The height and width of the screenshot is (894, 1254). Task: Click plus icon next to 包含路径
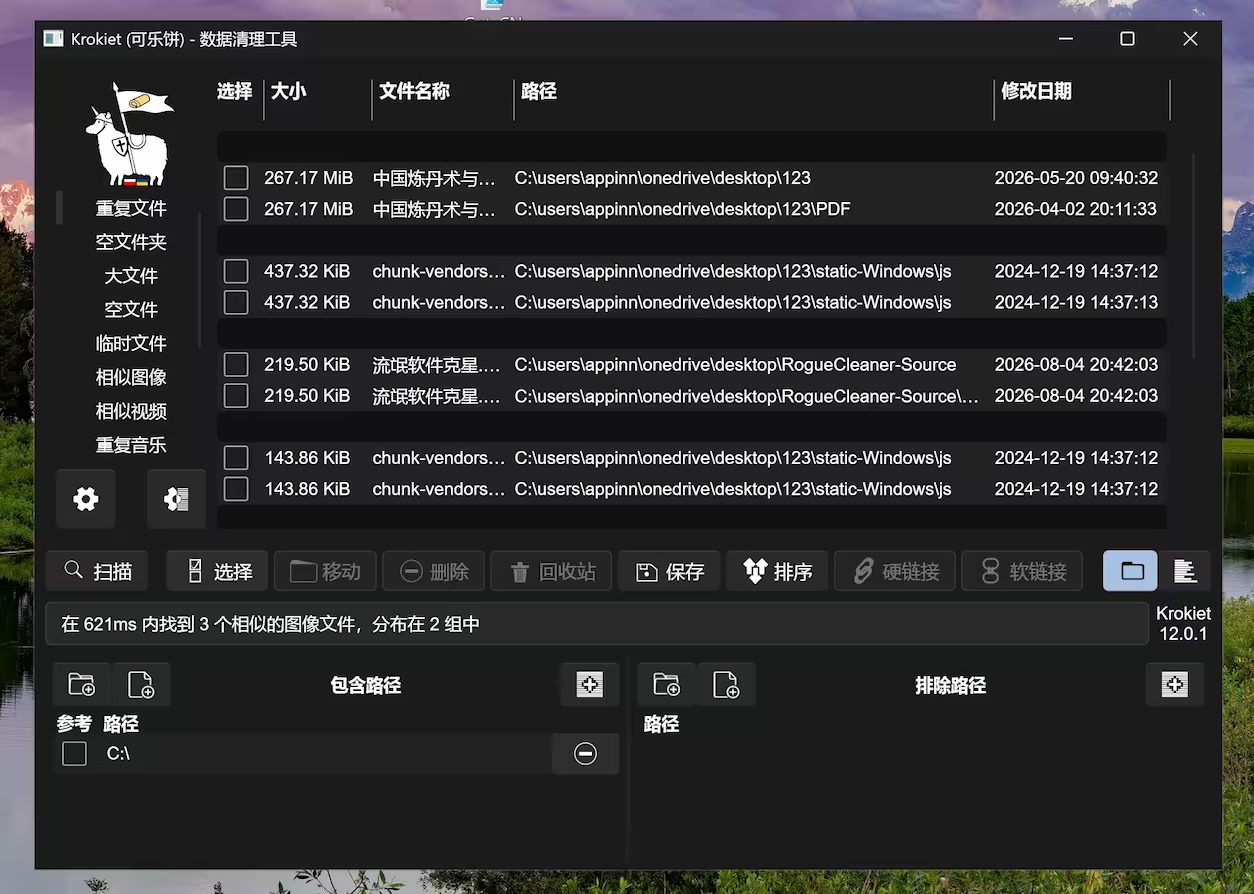[590, 685]
